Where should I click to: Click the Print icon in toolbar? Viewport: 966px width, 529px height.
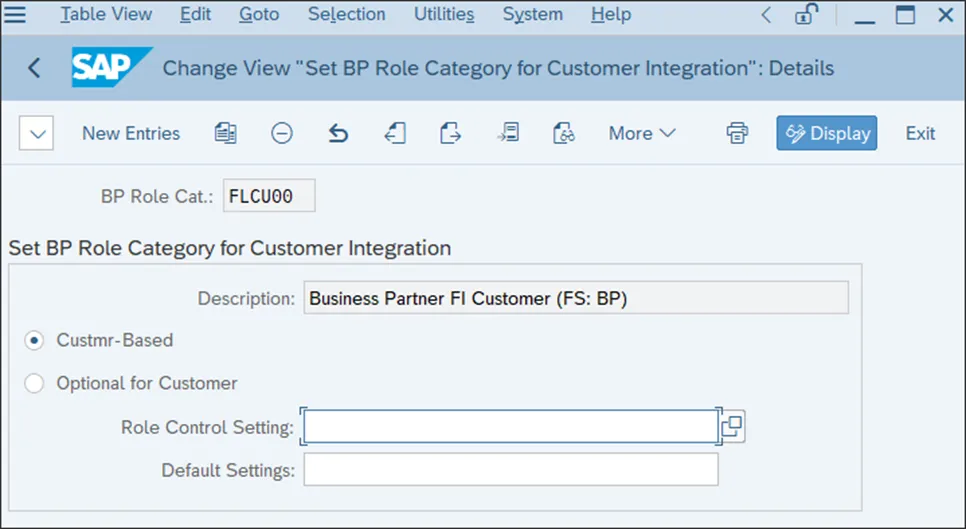pos(737,133)
